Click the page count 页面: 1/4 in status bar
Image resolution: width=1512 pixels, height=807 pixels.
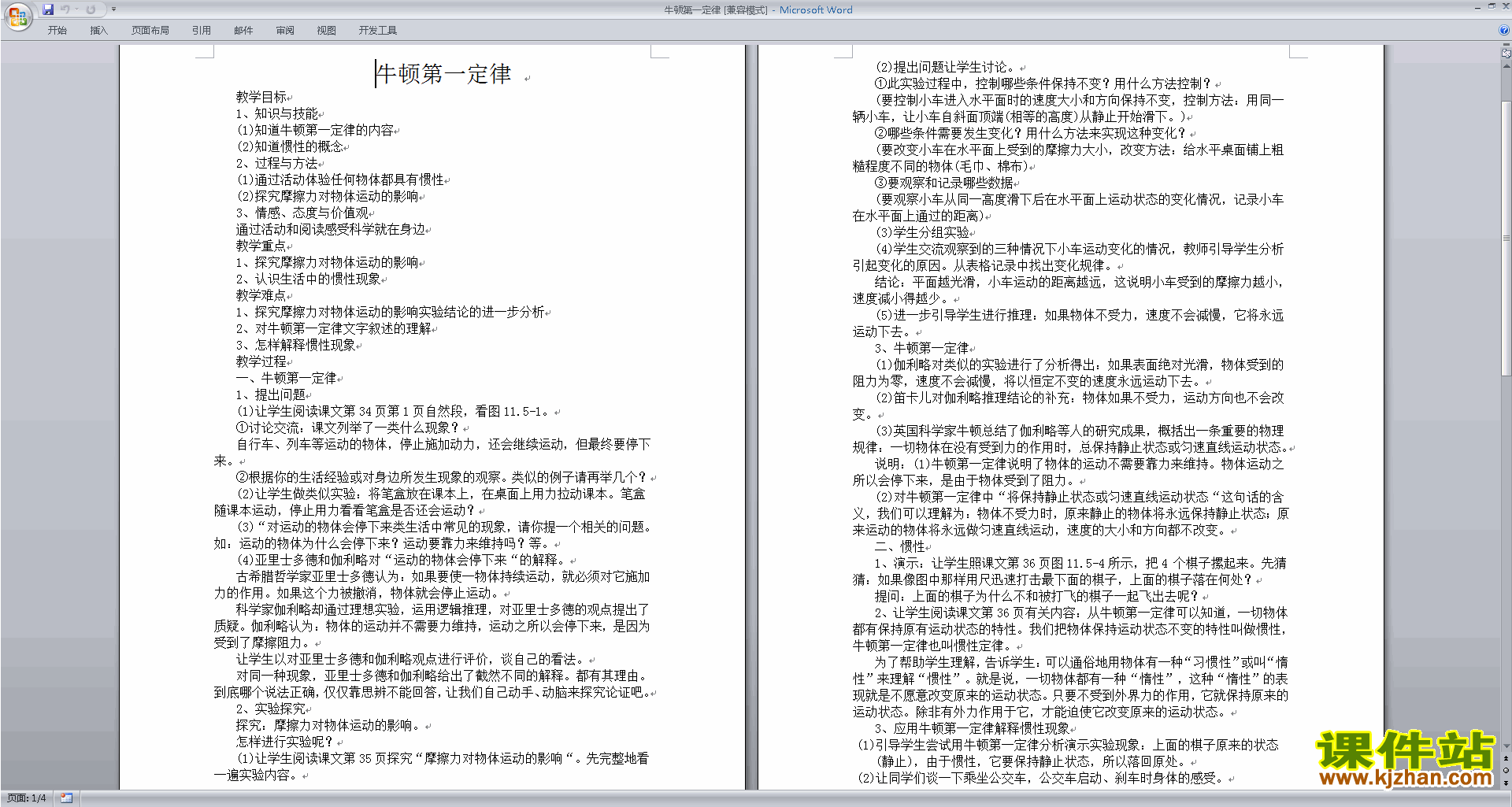[27, 798]
